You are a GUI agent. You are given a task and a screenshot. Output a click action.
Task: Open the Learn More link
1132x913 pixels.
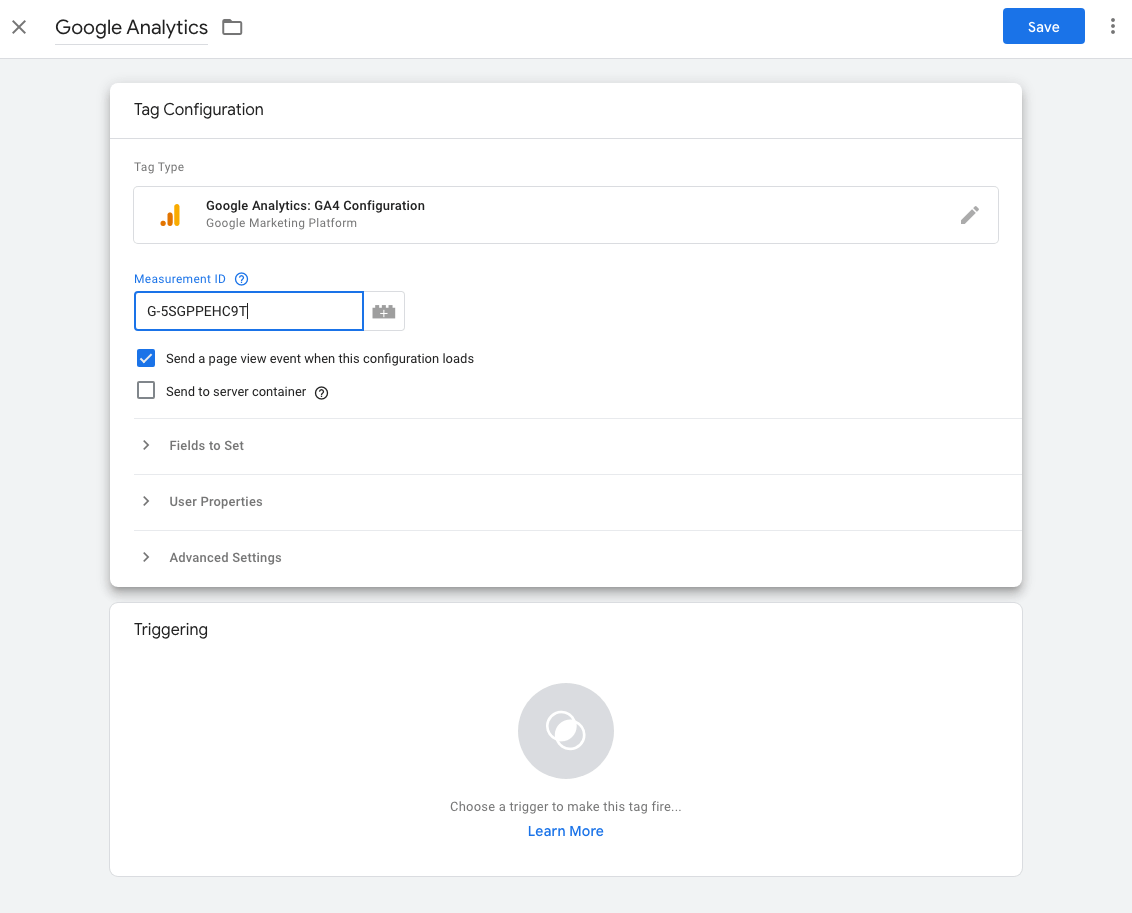point(565,831)
